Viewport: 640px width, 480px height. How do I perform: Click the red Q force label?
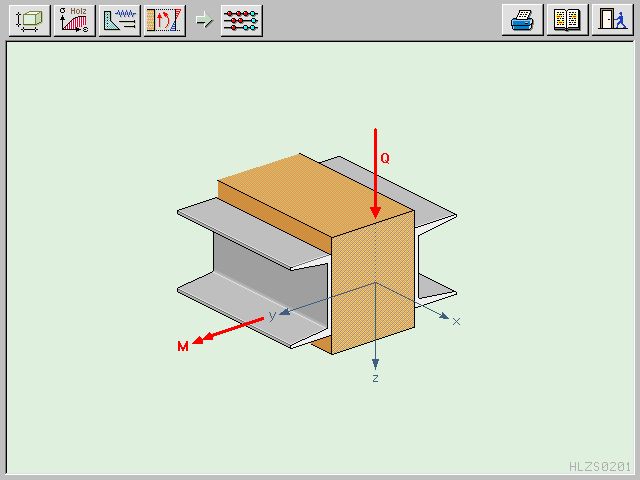coord(385,158)
